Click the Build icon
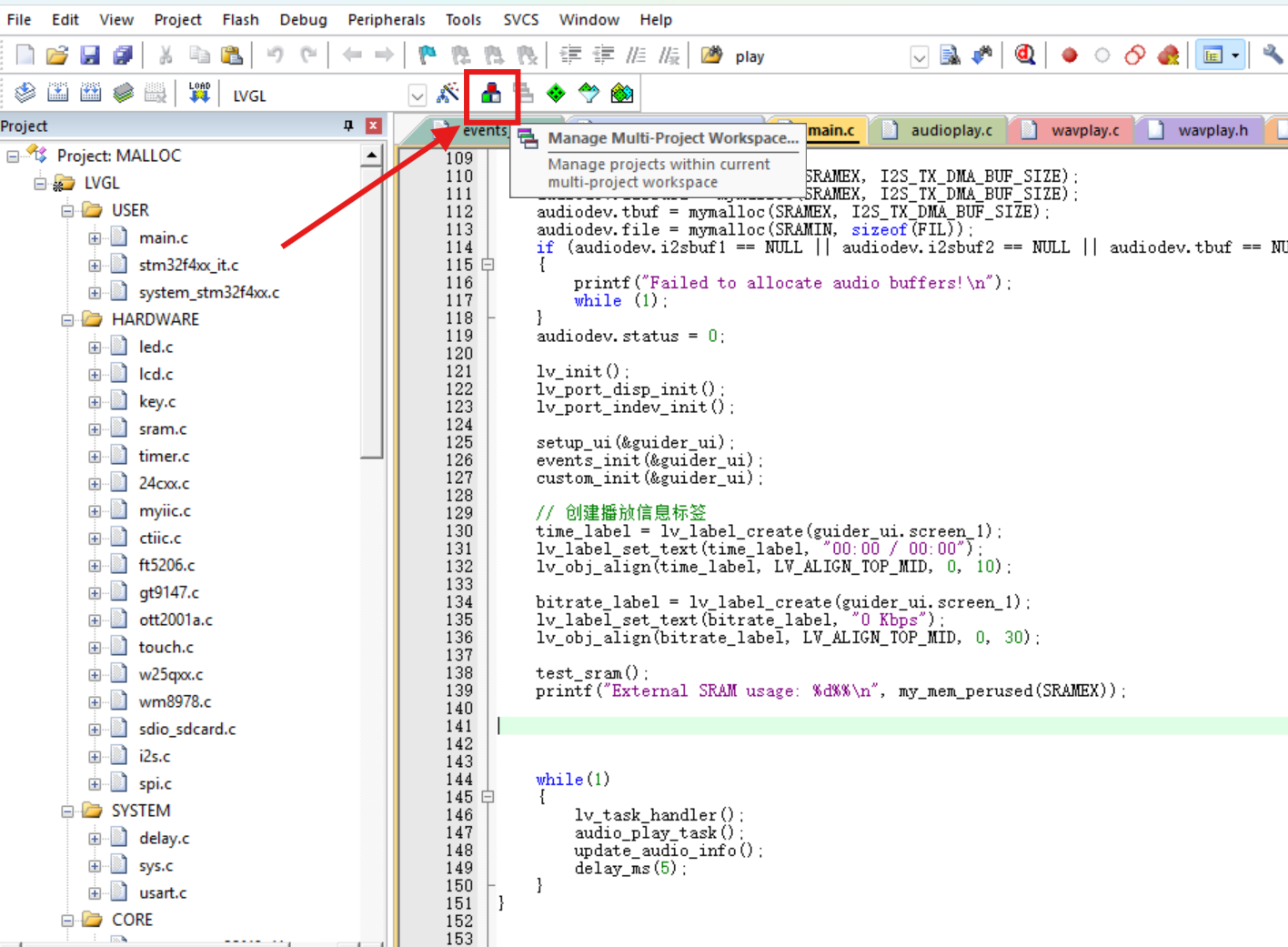 [57, 92]
